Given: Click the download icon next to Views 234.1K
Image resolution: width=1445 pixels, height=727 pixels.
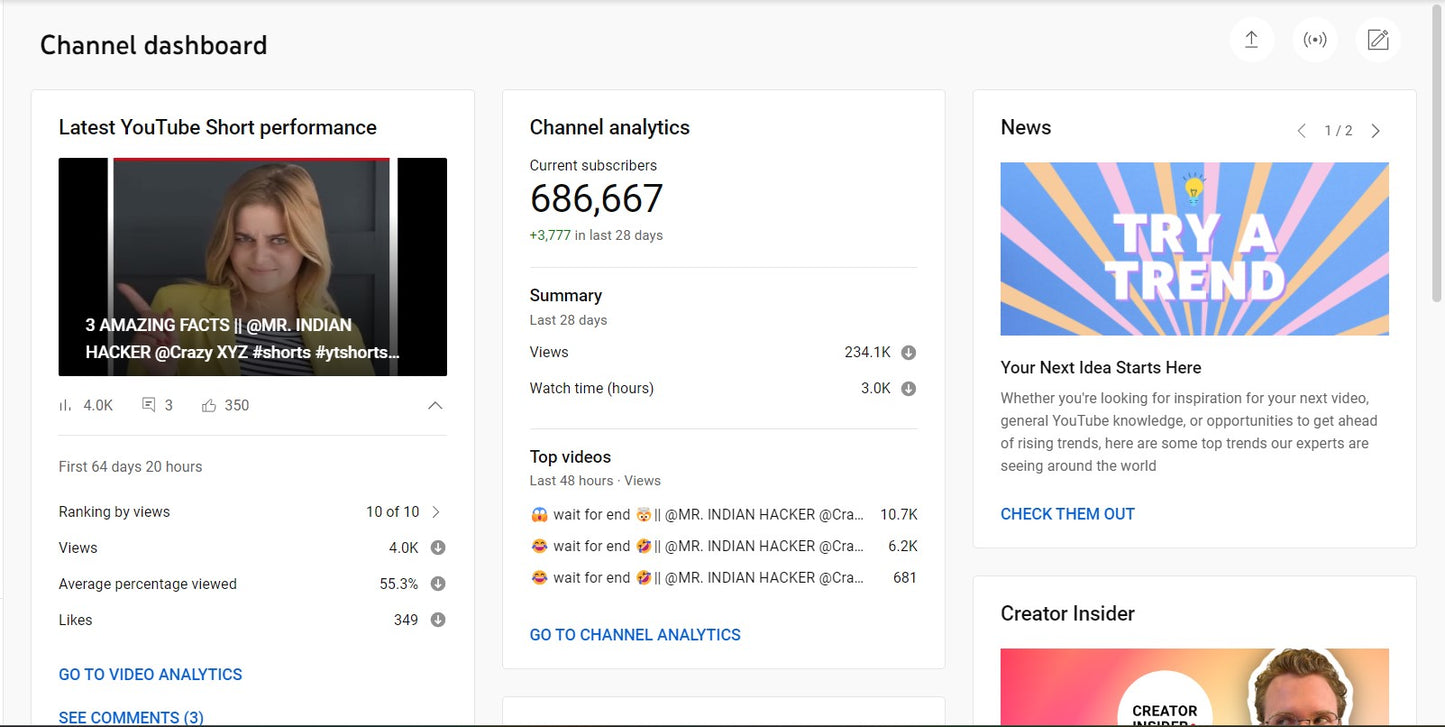Looking at the screenshot, I should [908, 352].
